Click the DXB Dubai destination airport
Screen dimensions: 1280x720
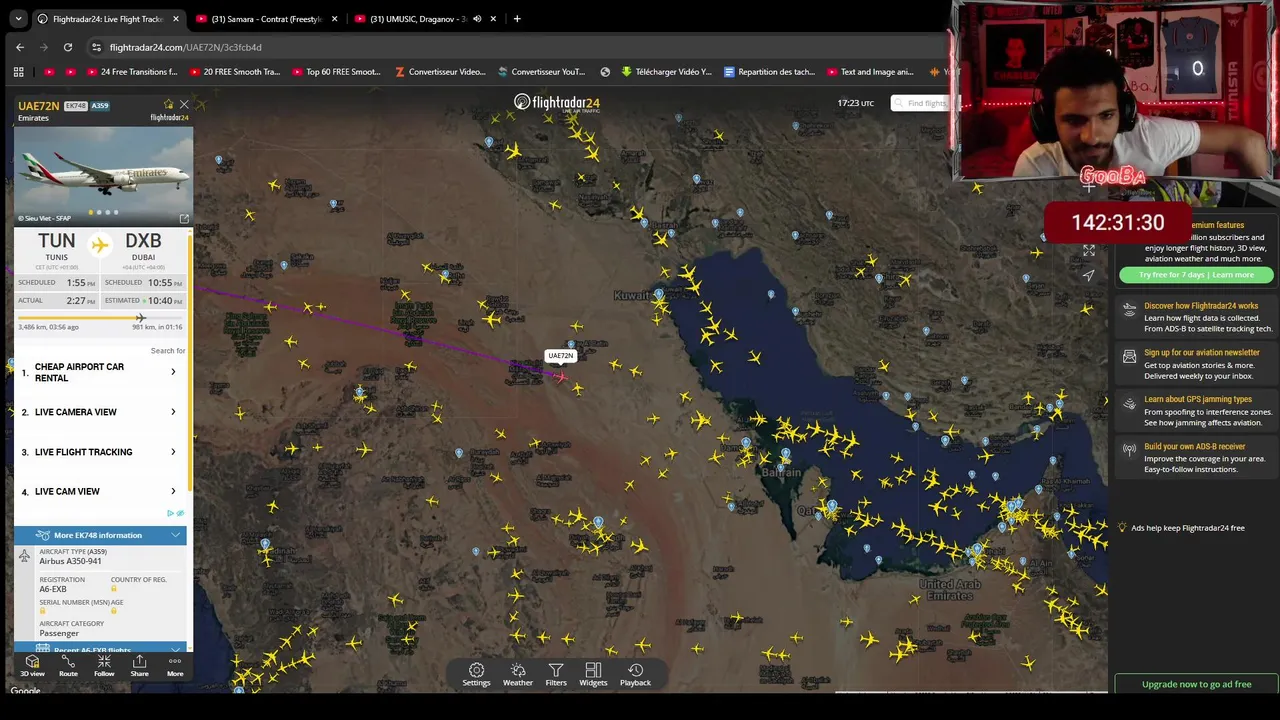(143, 246)
